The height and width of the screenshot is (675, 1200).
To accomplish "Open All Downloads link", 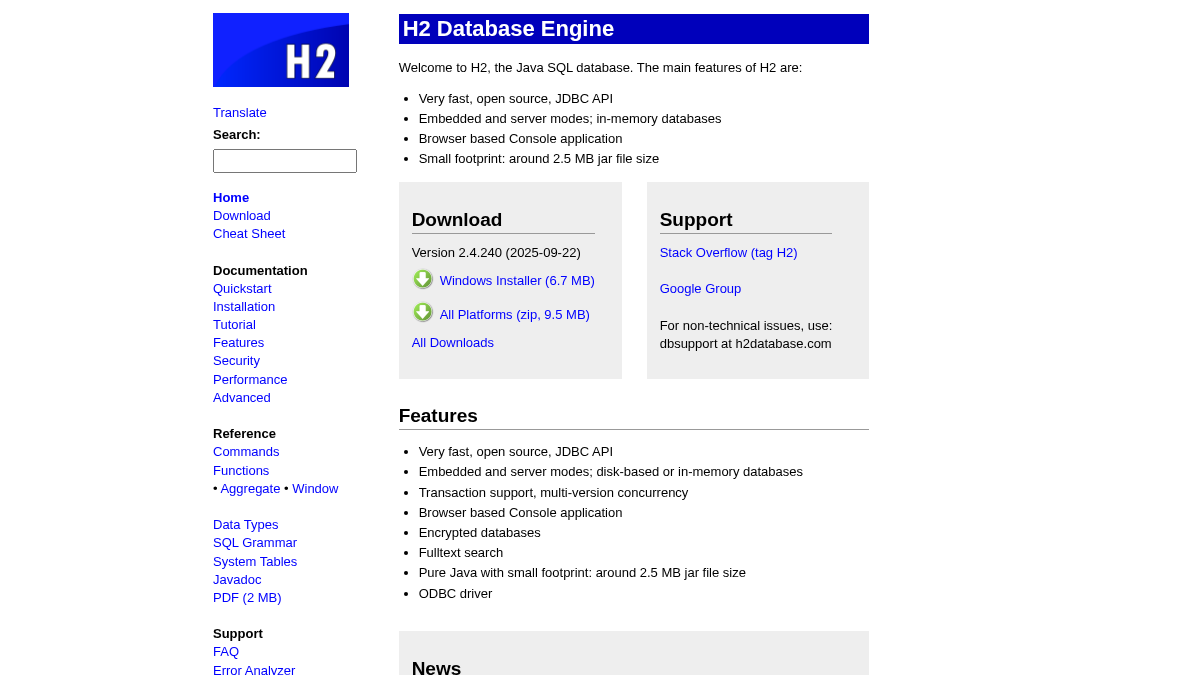I will [453, 343].
